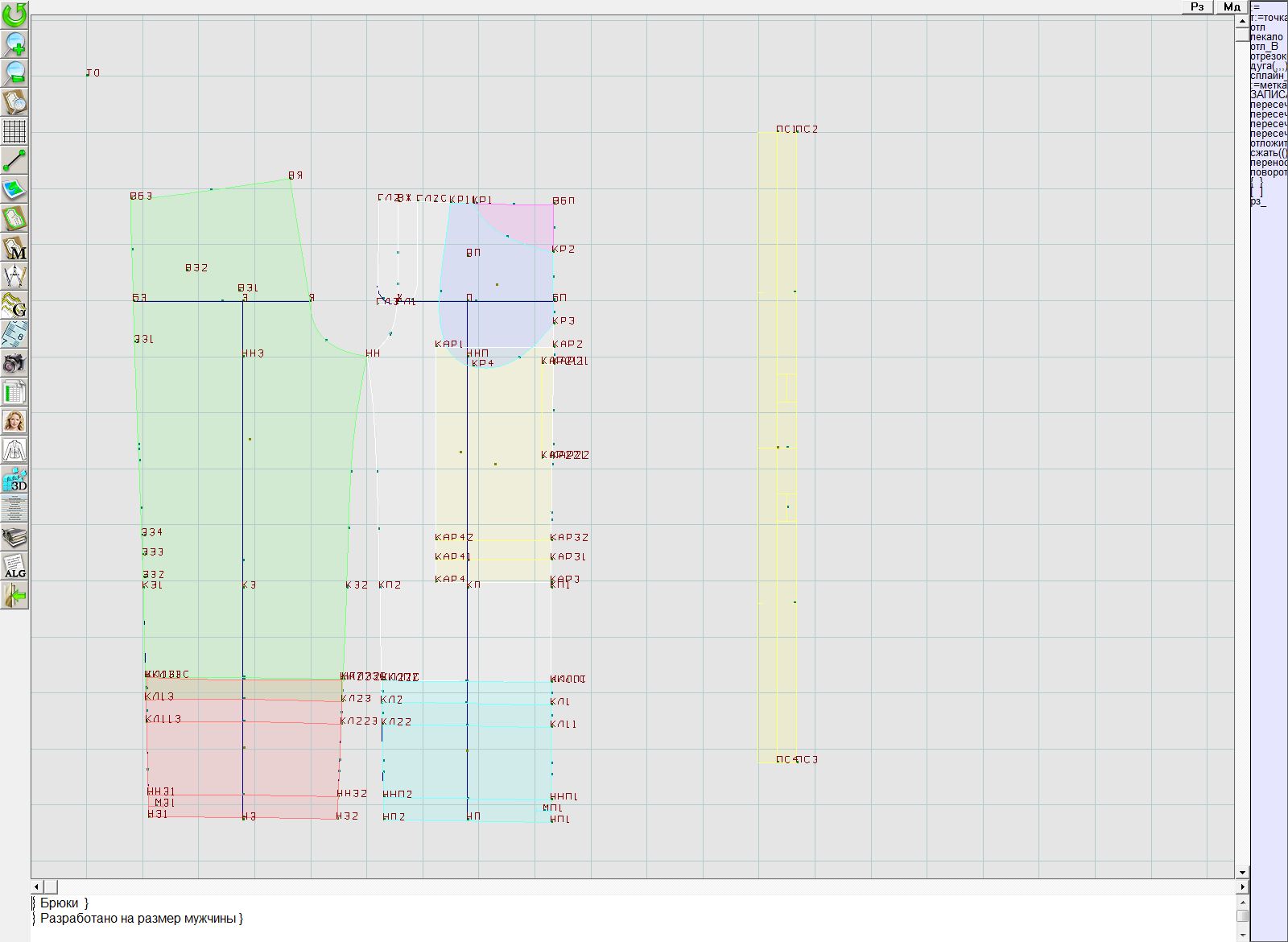Click the woman's face portrait icon
1288x942 pixels.
click(x=14, y=421)
